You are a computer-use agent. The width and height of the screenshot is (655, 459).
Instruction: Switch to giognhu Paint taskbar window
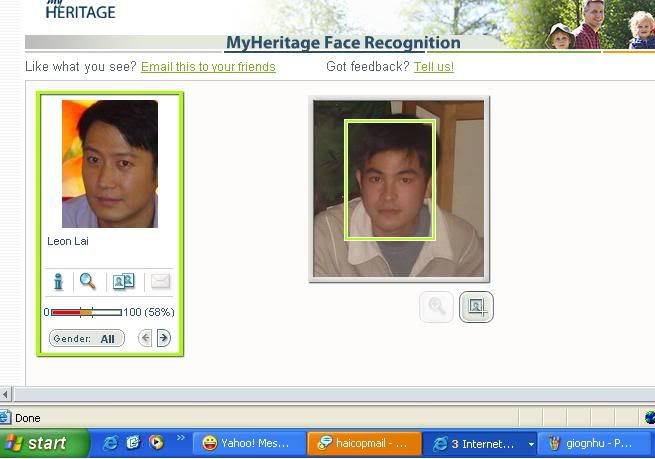[594, 443]
